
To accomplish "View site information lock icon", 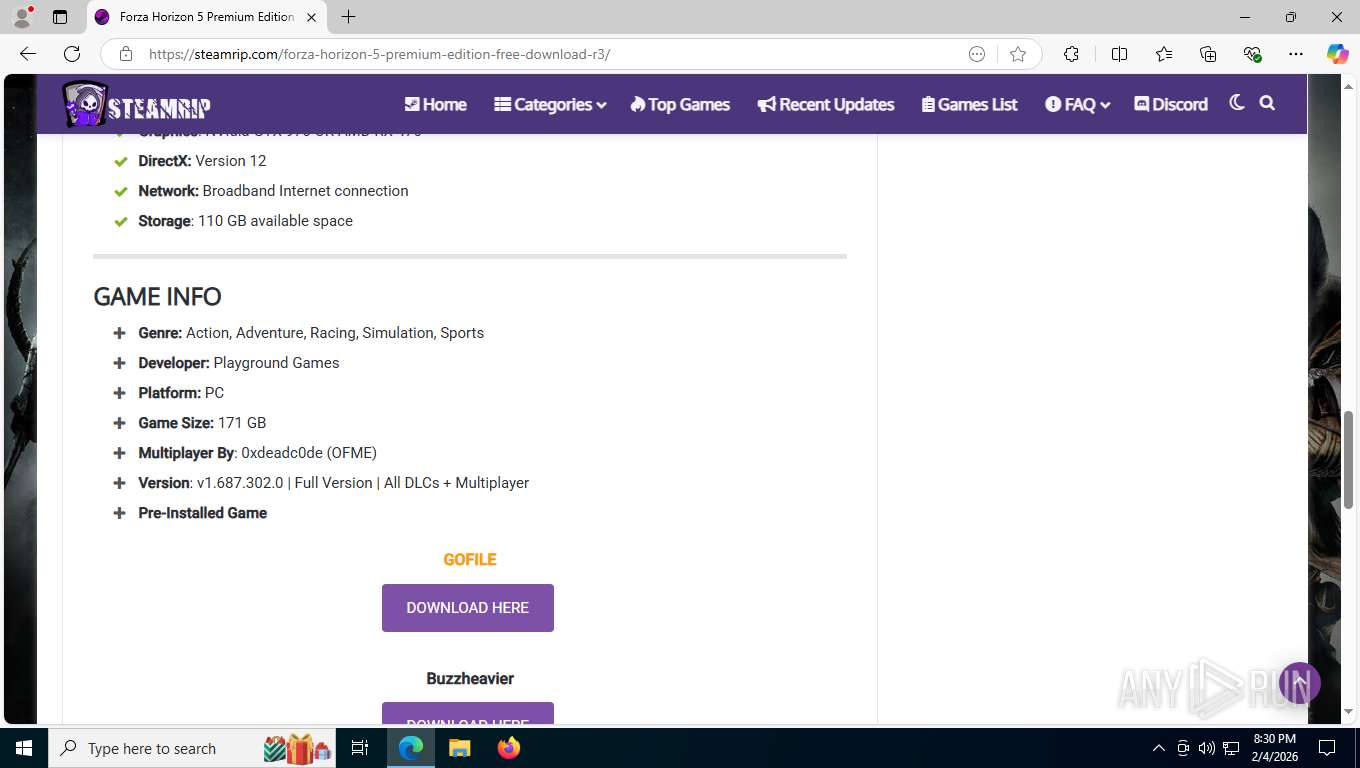I will click(125, 54).
